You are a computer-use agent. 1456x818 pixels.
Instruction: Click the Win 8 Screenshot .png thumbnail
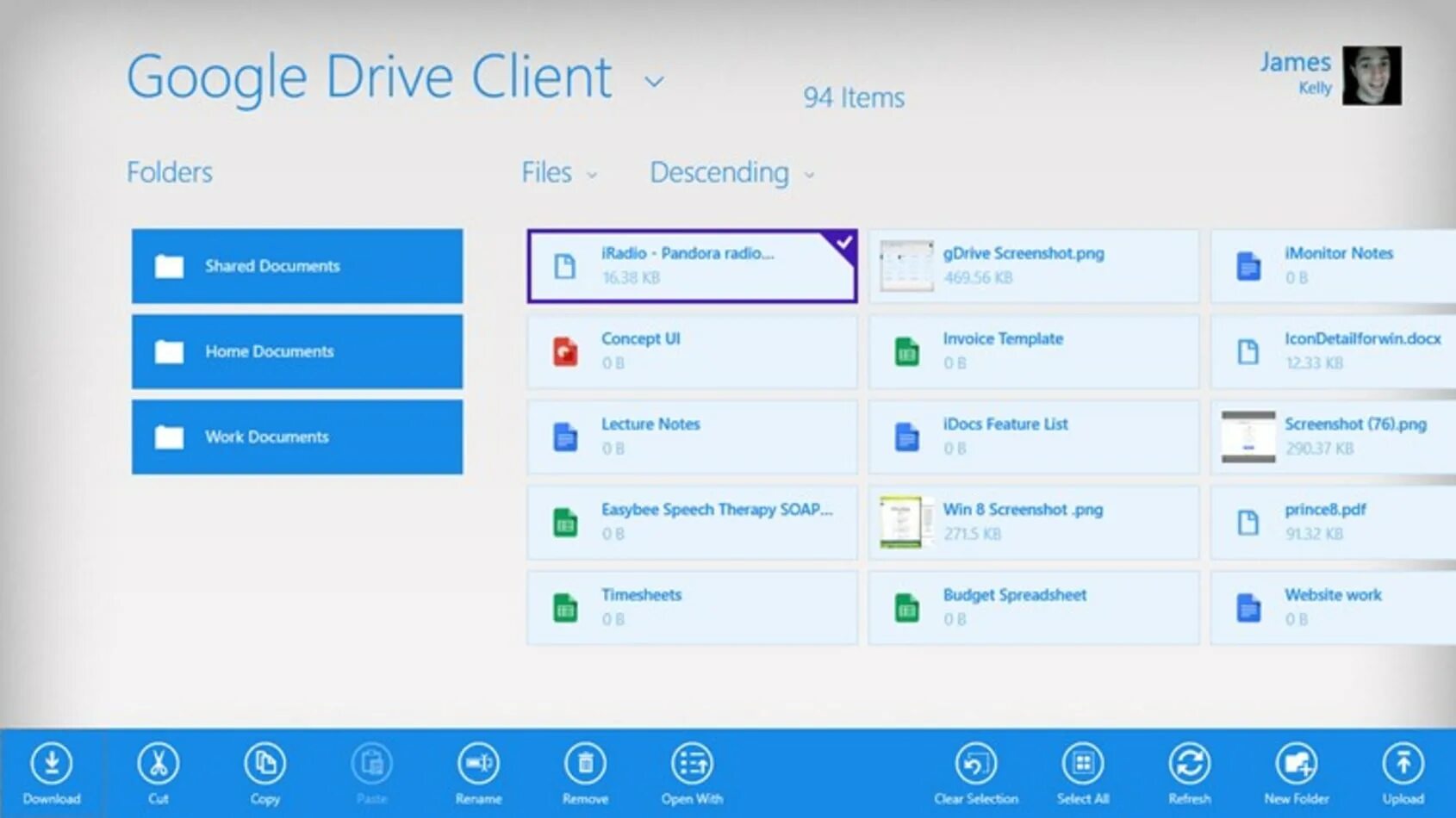(906, 522)
